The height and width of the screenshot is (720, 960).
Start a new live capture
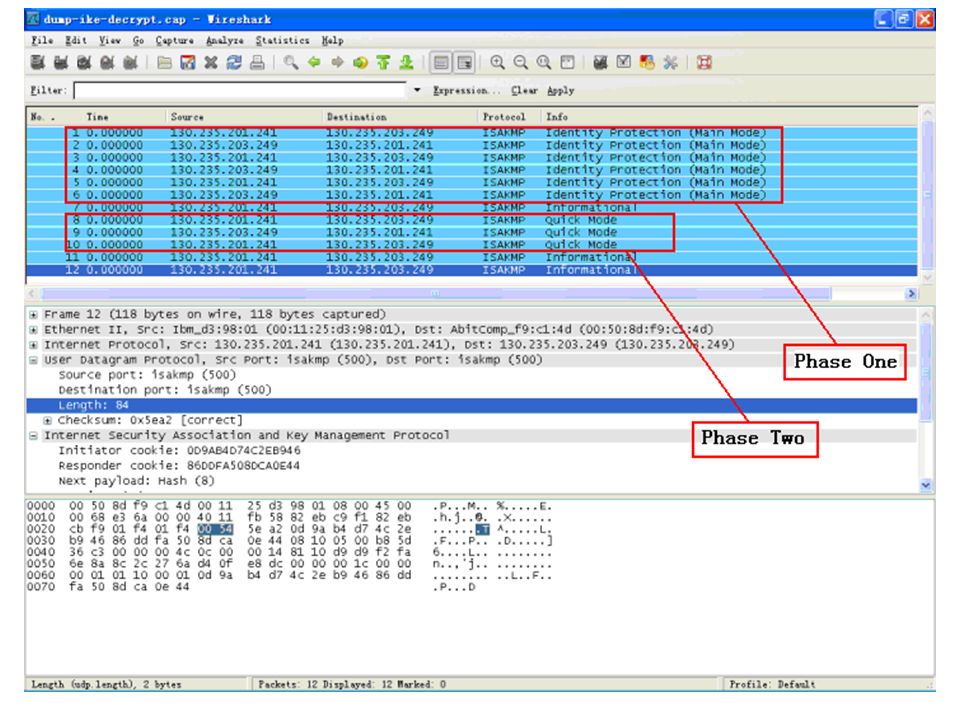(84, 62)
